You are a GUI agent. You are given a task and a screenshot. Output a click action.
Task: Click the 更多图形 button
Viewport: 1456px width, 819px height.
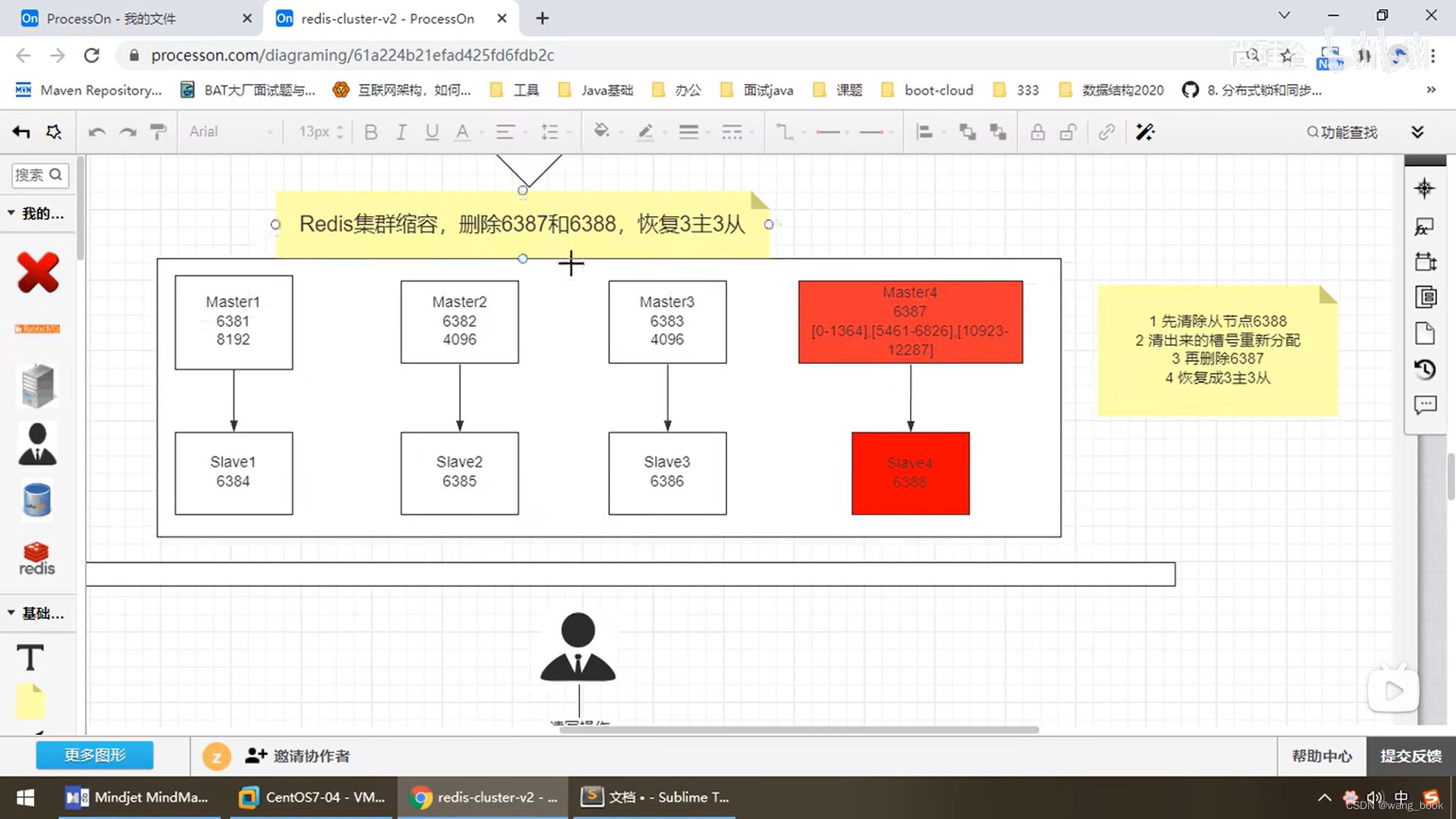pos(94,755)
